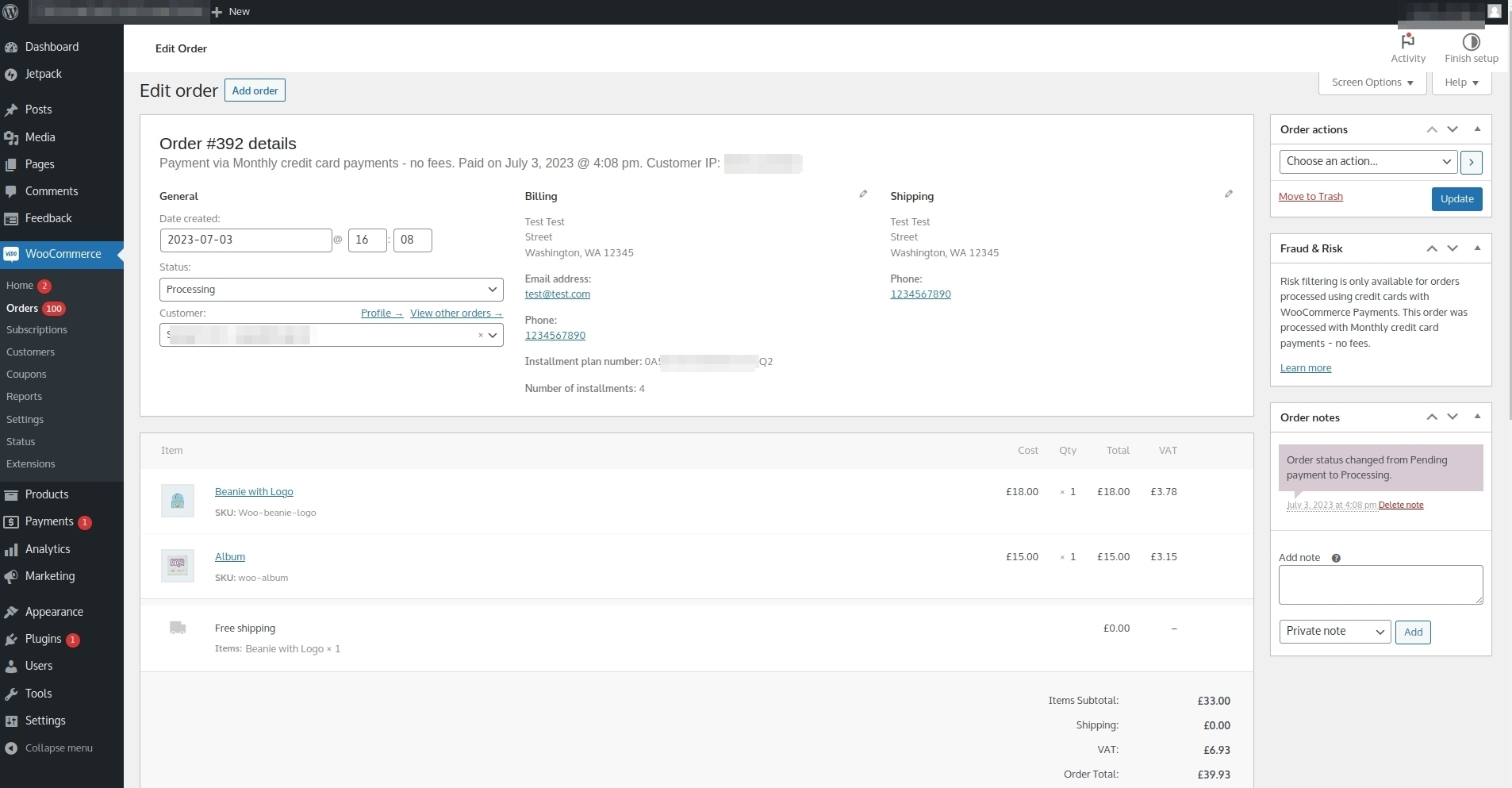Screen dimensions: 1512x788
Task: Expand the Help panel
Action: tap(1461, 83)
